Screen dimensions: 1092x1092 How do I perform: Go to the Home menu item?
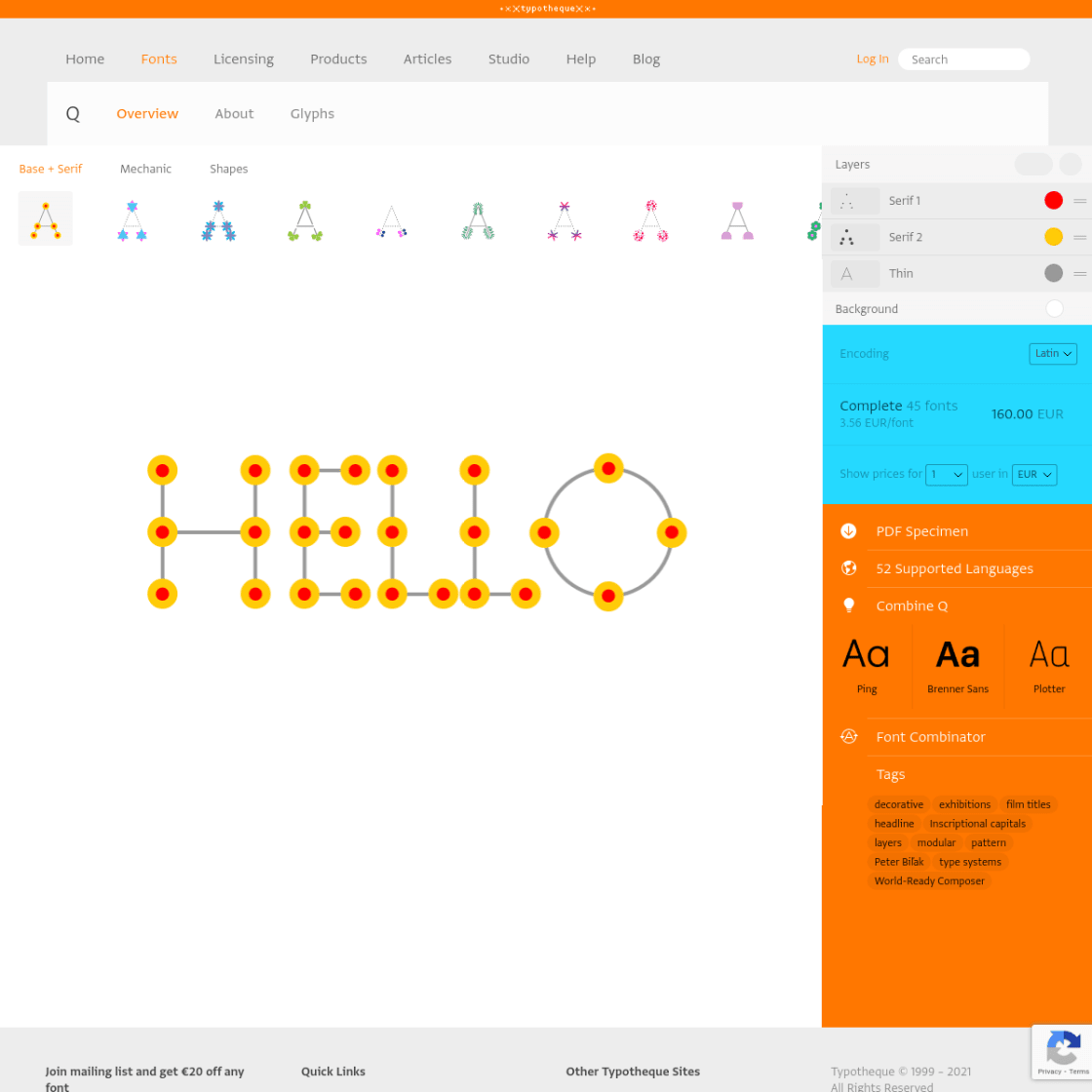(x=85, y=59)
